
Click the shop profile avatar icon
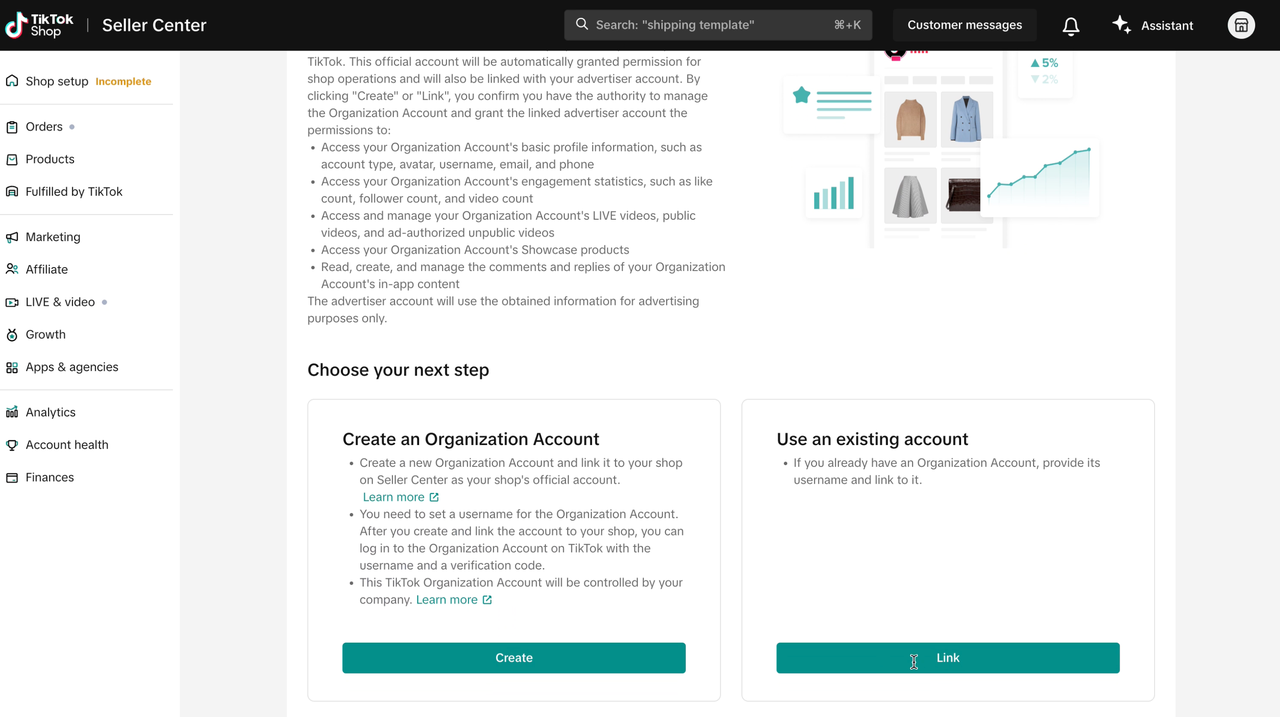[1241, 25]
